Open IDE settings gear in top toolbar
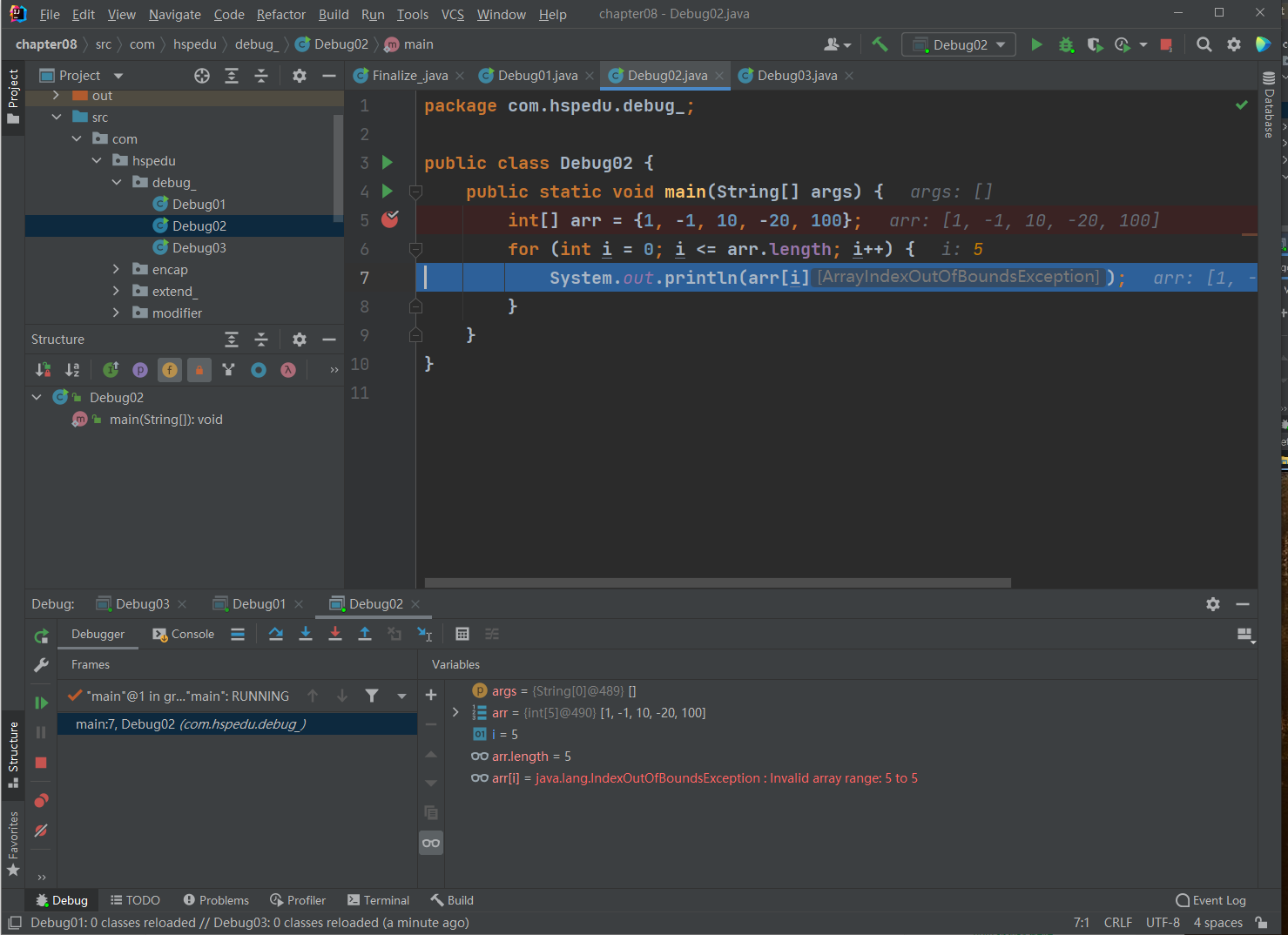 click(1234, 44)
